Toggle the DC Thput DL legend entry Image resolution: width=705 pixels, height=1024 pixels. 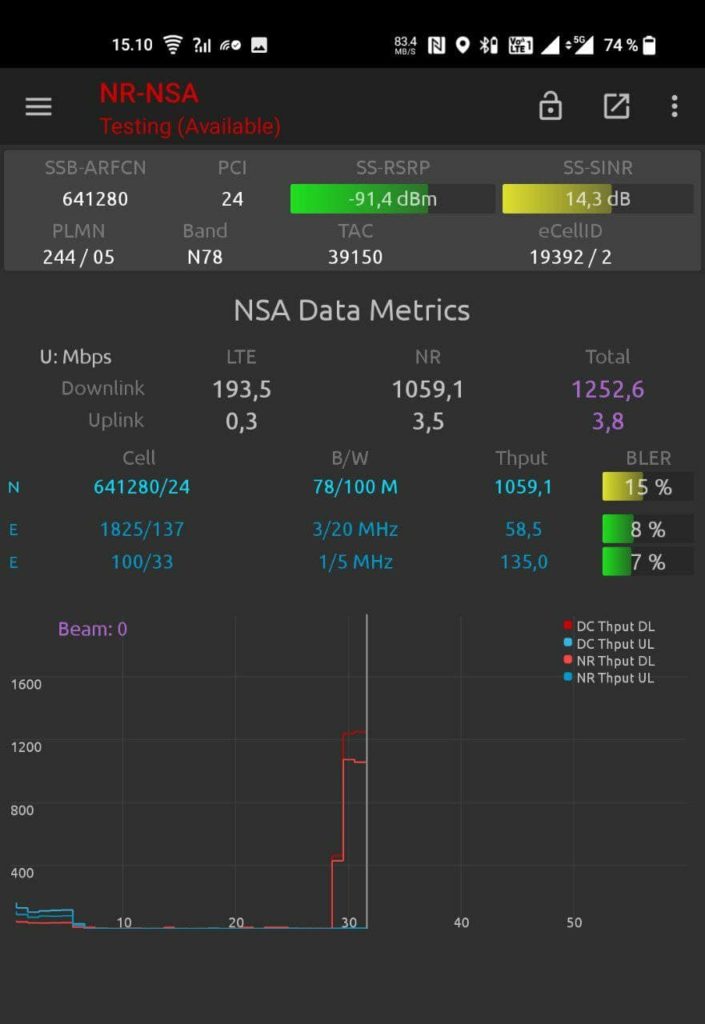point(608,627)
